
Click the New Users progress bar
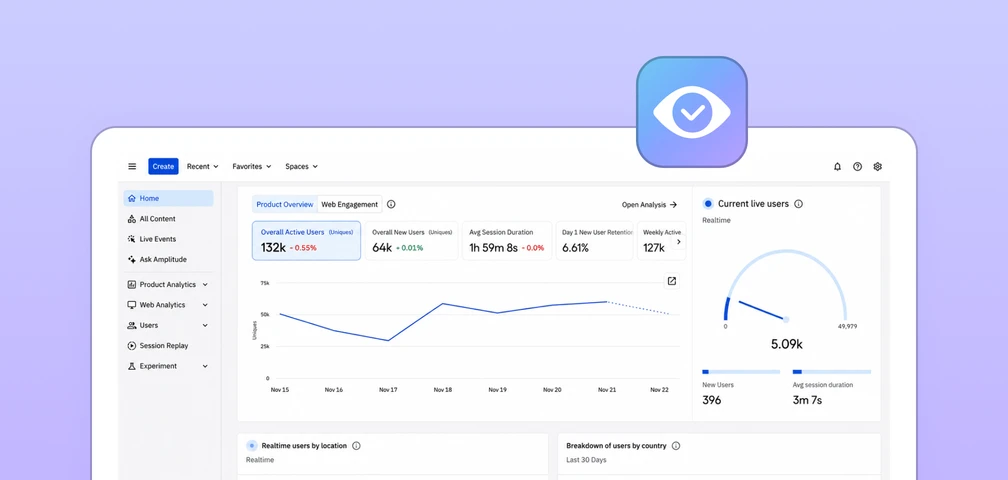click(741, 371)
